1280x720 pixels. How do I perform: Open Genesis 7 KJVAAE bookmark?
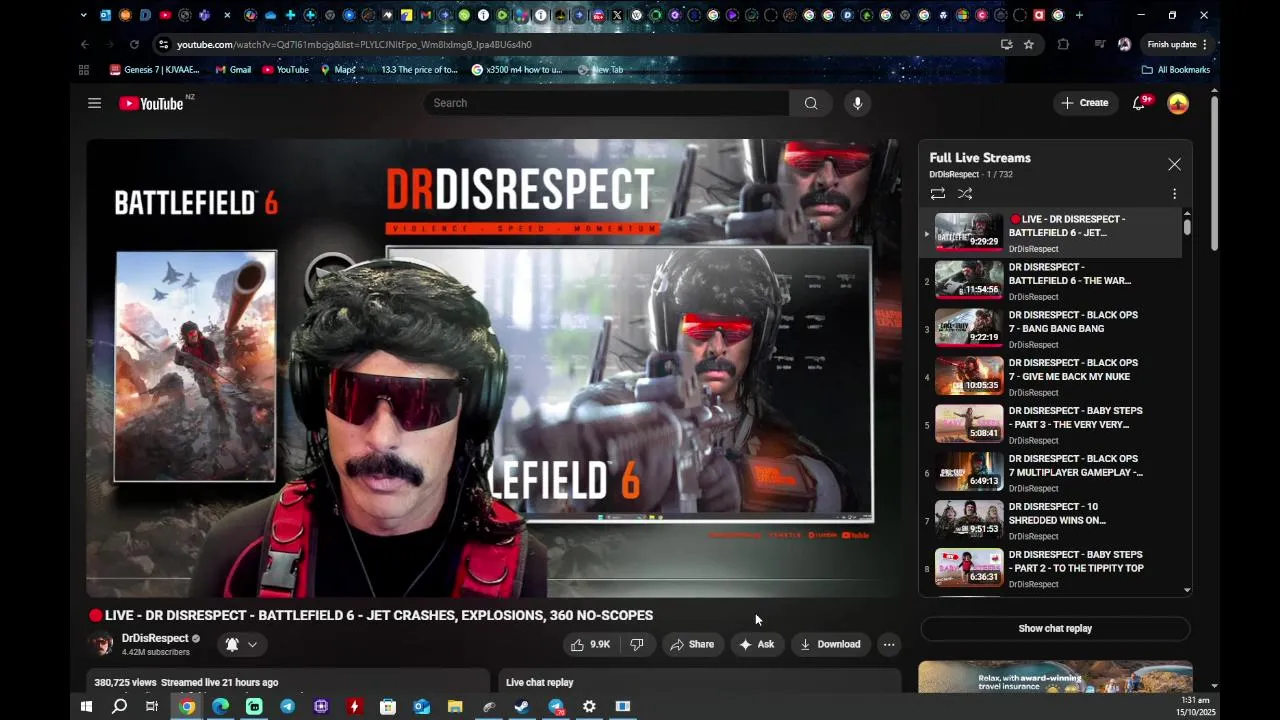point(155,70)
